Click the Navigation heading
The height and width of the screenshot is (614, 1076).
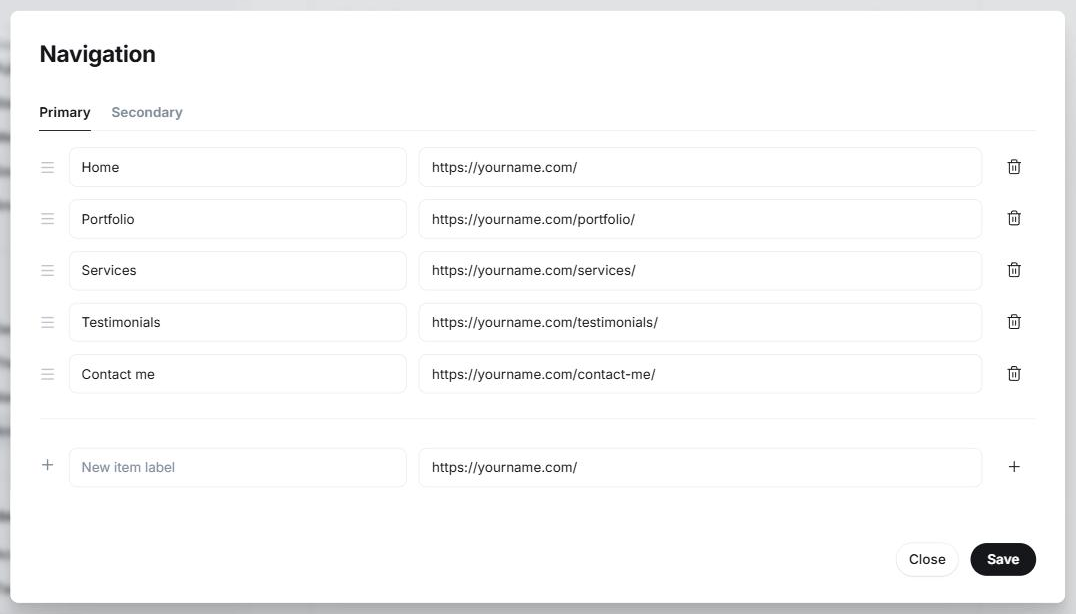pyautogui.click(x=97, y=54)
